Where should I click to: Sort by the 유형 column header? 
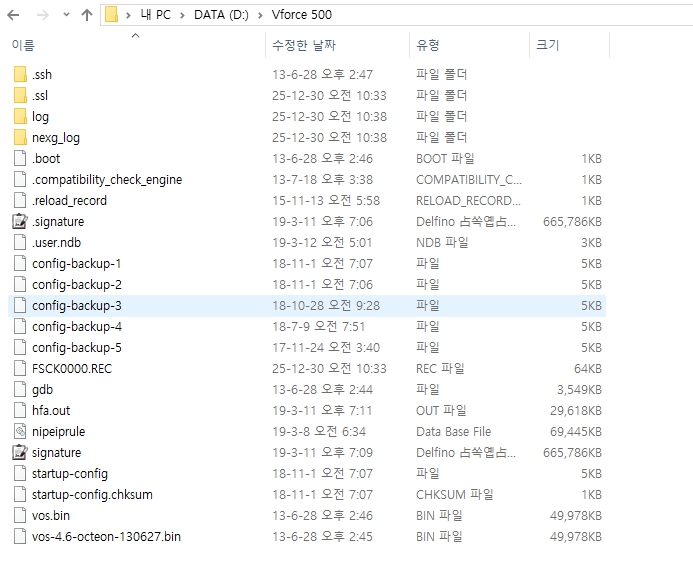point(428,46)
